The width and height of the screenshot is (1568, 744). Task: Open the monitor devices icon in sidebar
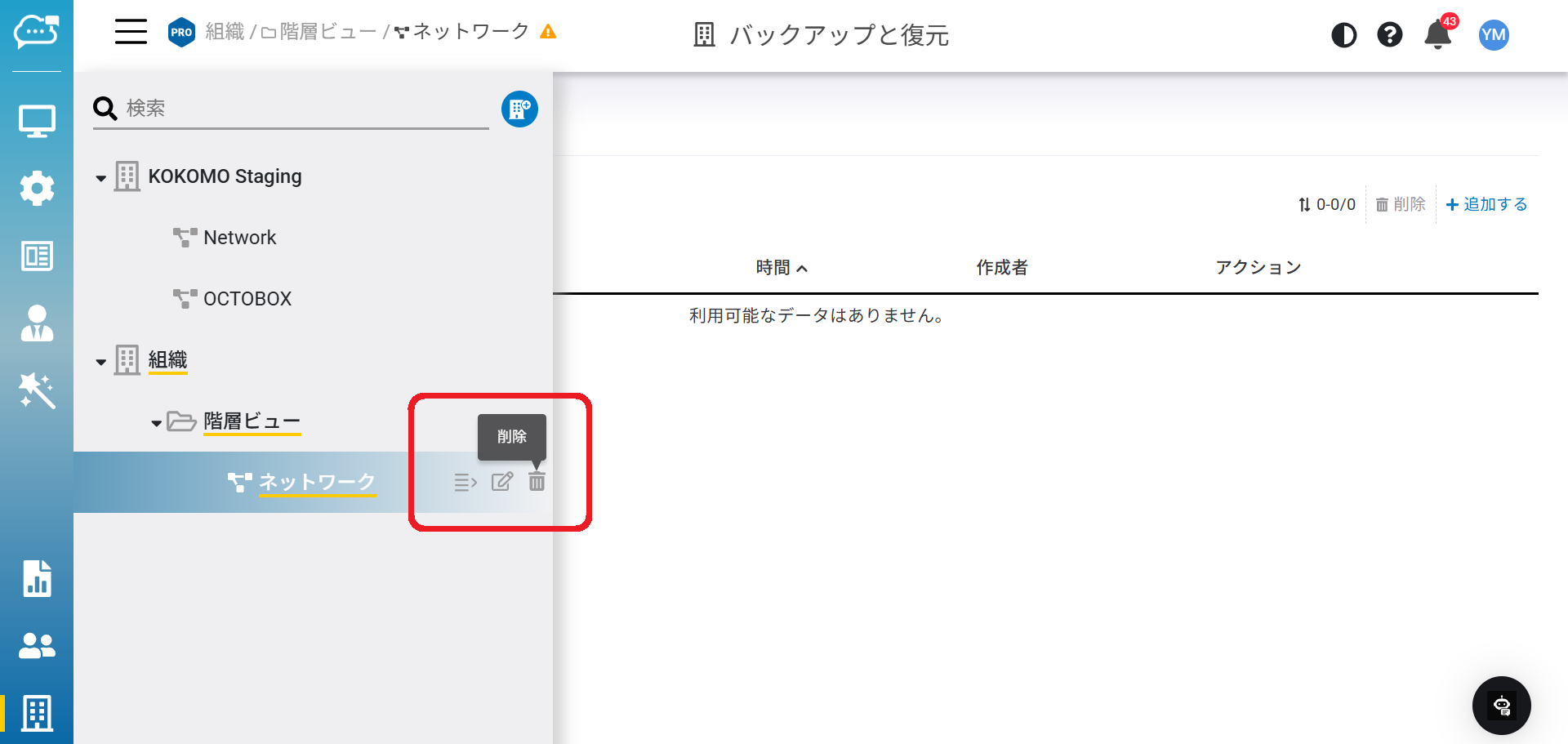[x=37, y=122]
